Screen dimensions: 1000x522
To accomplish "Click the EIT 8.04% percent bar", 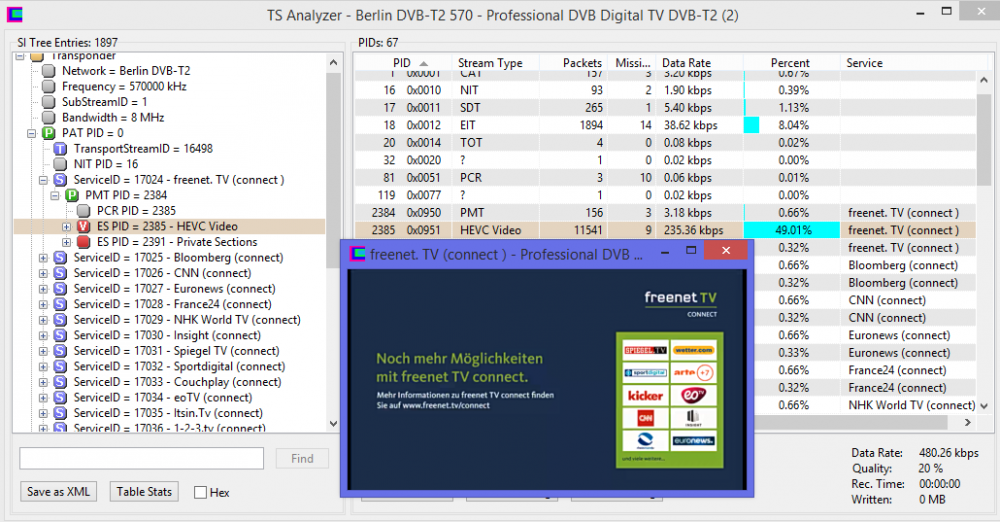I will point(752,125).
